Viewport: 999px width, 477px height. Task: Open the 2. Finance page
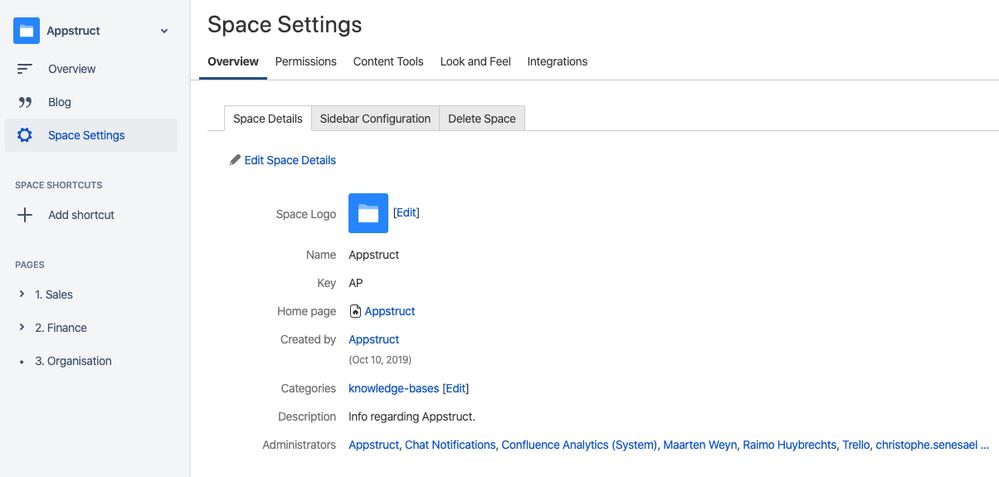61,327
